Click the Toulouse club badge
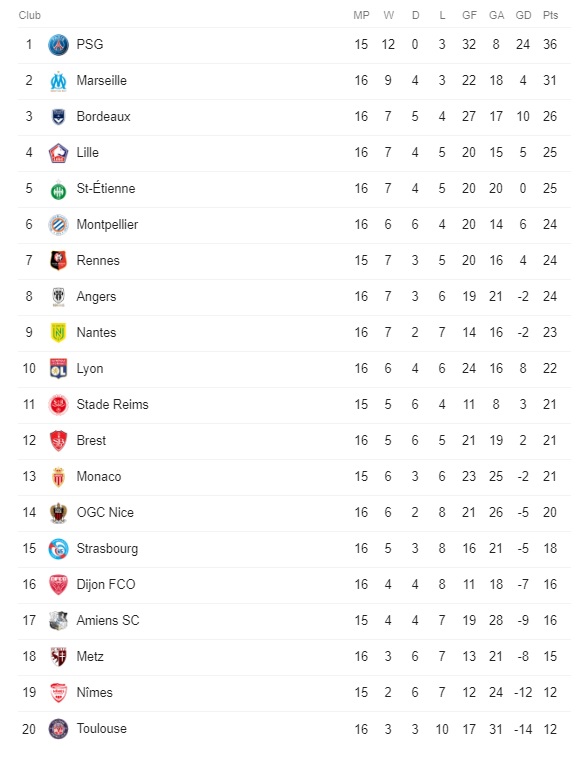 (x=58, y=729)
